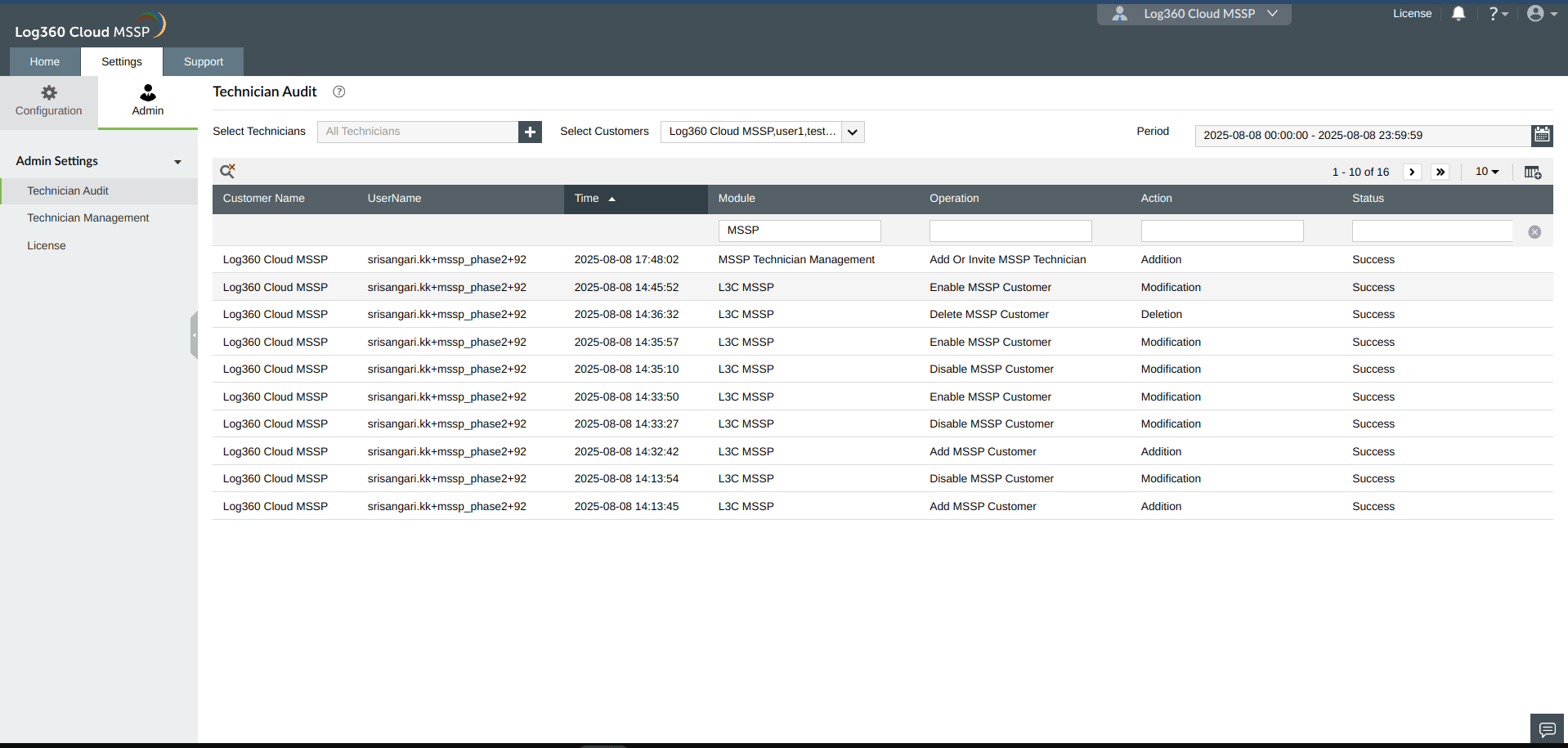Click the Operation filter input field
The image size is (1568, 748).
(x=1010, y=231)
